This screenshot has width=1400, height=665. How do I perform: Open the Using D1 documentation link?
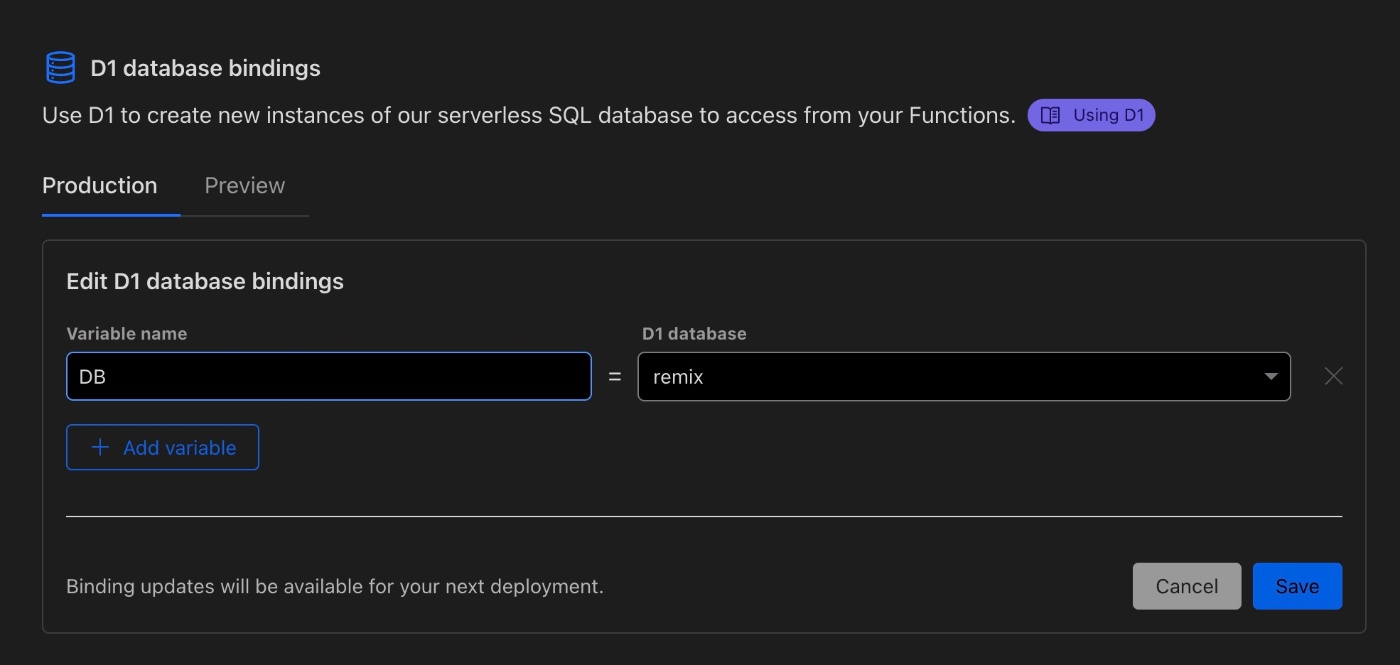coord(1091,115)
